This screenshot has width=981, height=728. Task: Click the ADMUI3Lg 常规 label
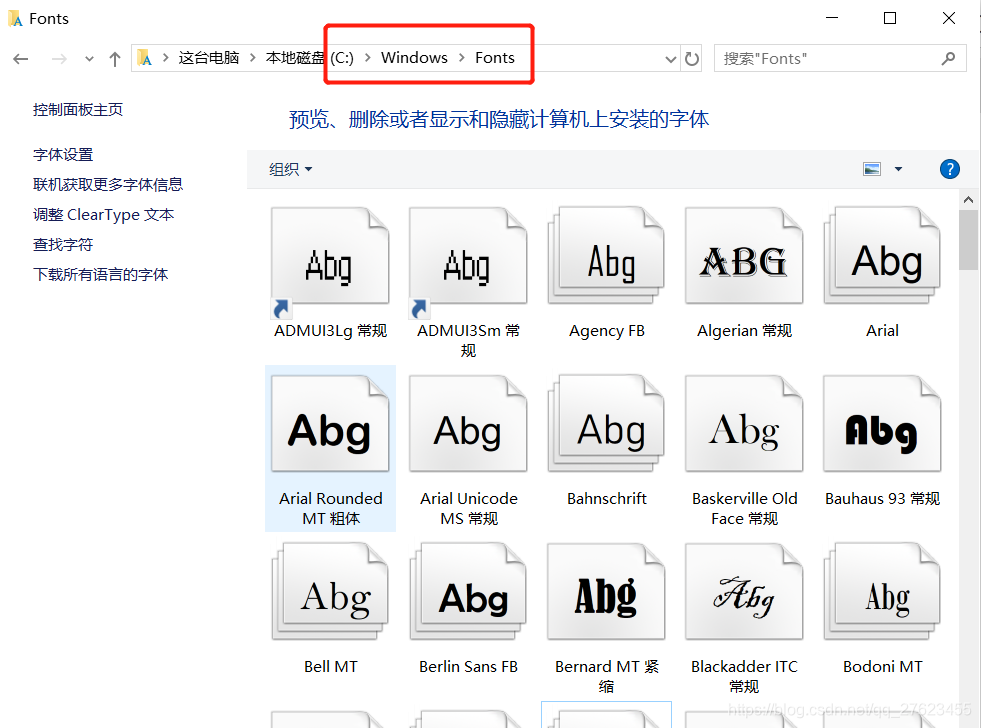(330, 331)
